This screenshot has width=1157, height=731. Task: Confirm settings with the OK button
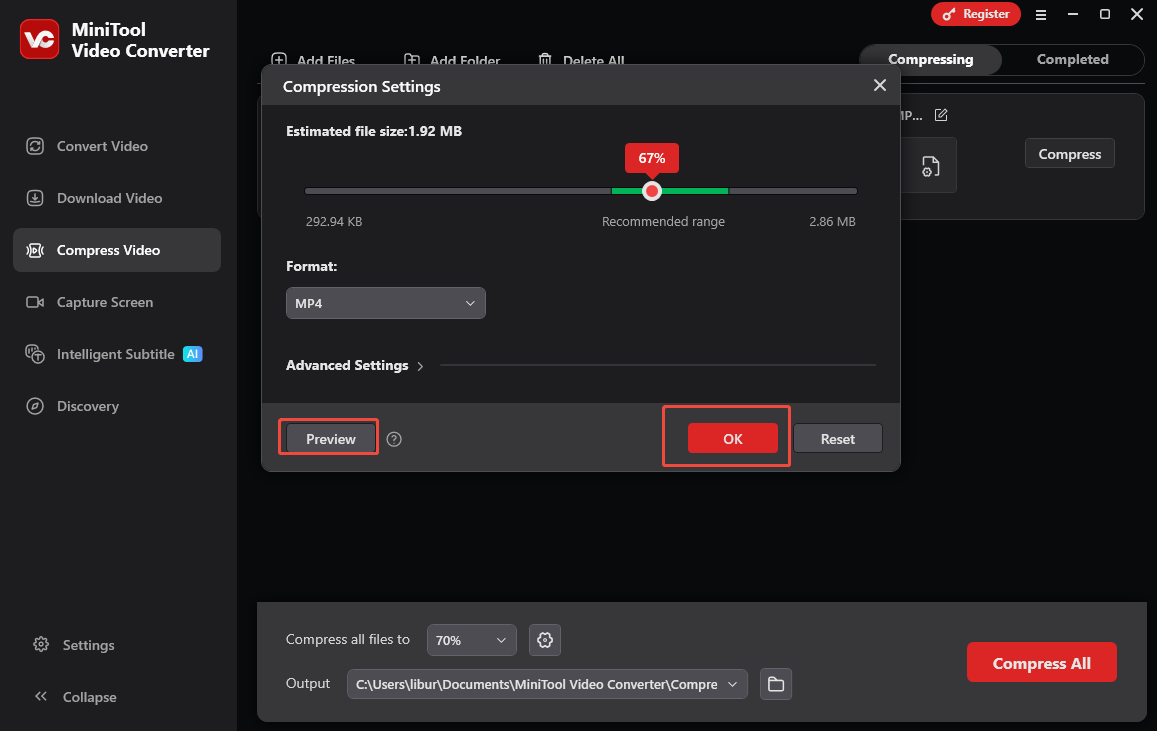(730, 438)
